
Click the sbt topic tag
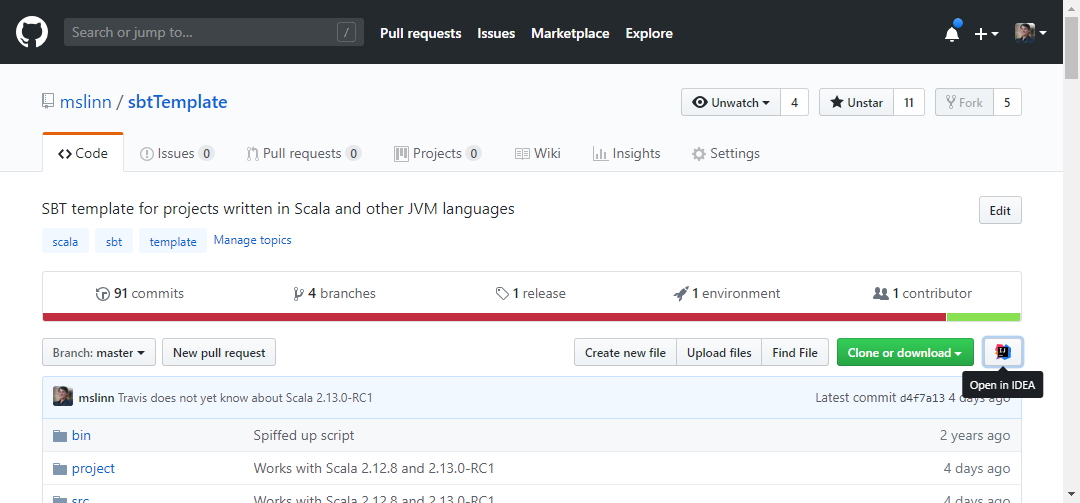tap(114, 241)
